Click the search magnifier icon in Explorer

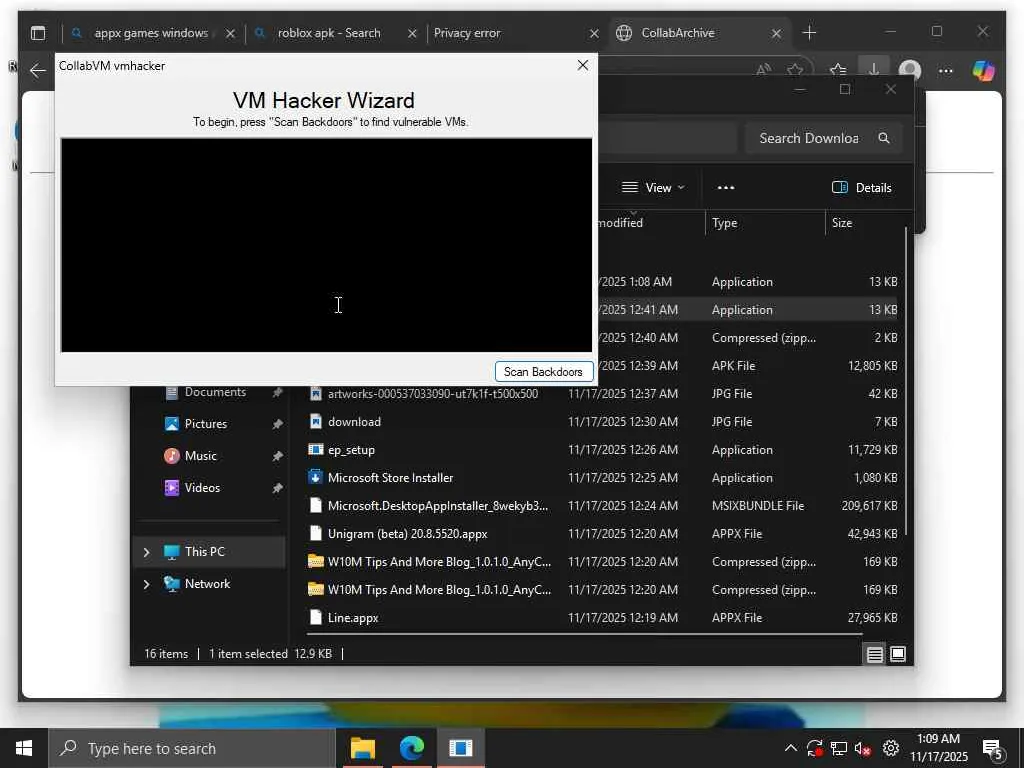pos(884,138)
